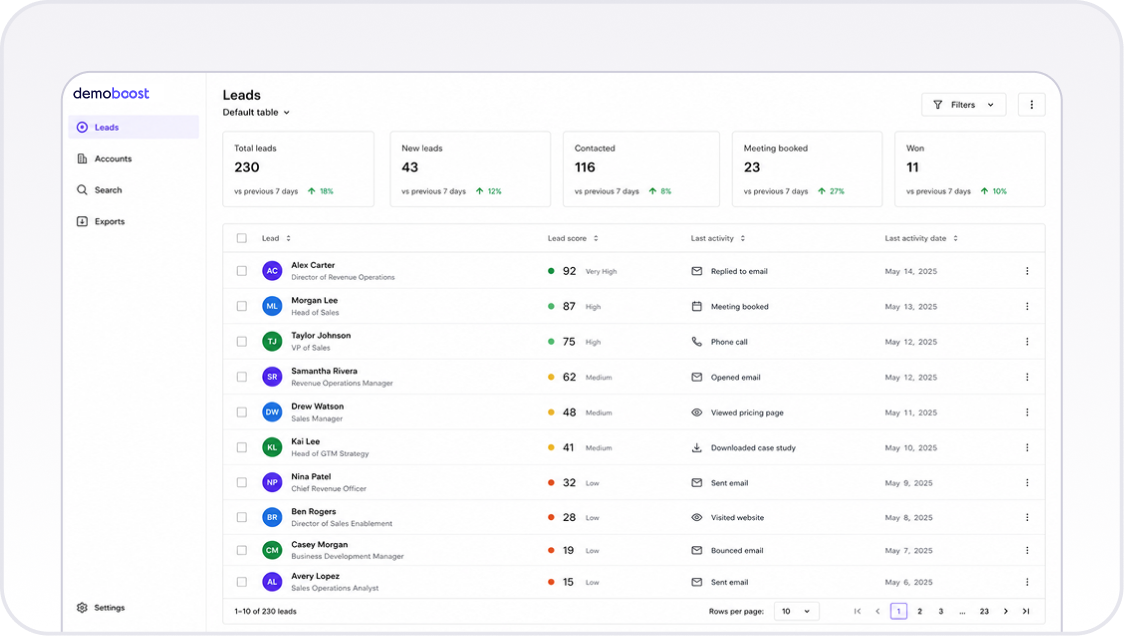
Task: Click the Sent email activity for Nina Patel
Action: pyautogui.click(x=729, y=483)
